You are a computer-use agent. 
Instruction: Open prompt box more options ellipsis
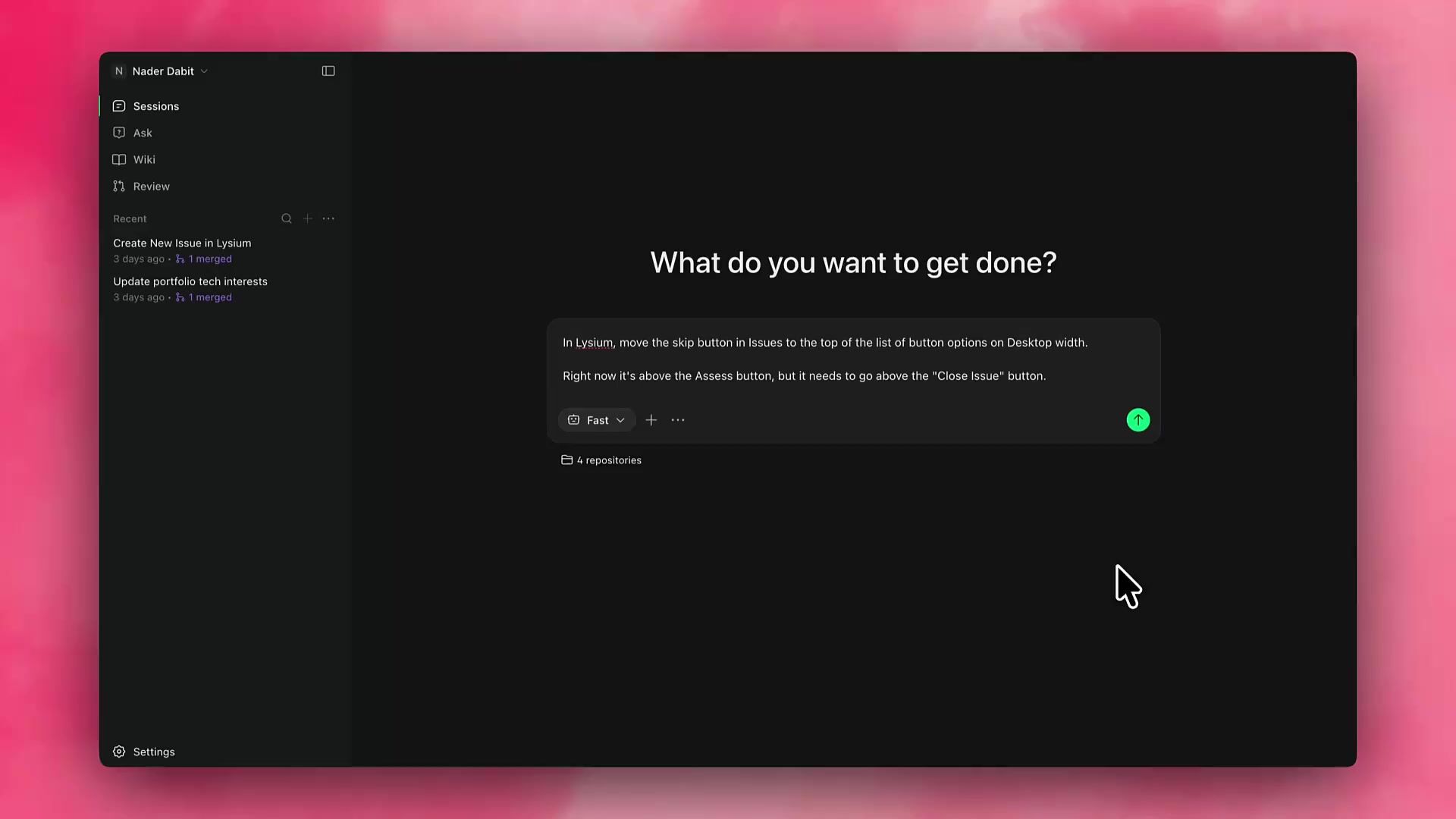(x=678, y=420)
